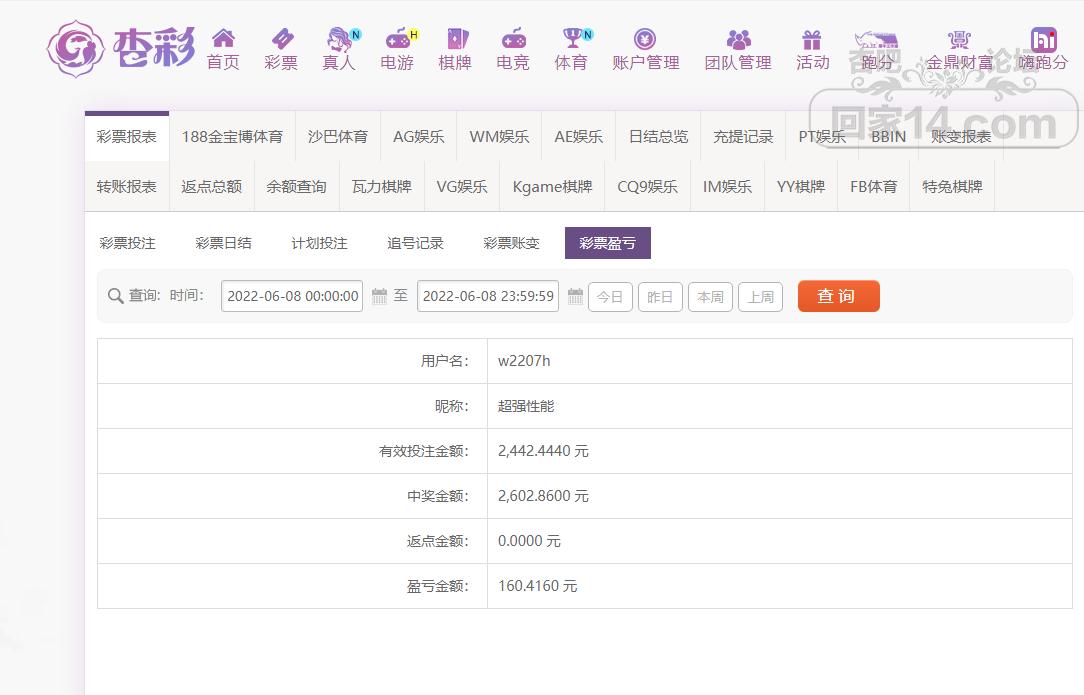Viewport: 1084px width, 695px height.
Task: Open start date calendar picker icon
Action: 380,296
